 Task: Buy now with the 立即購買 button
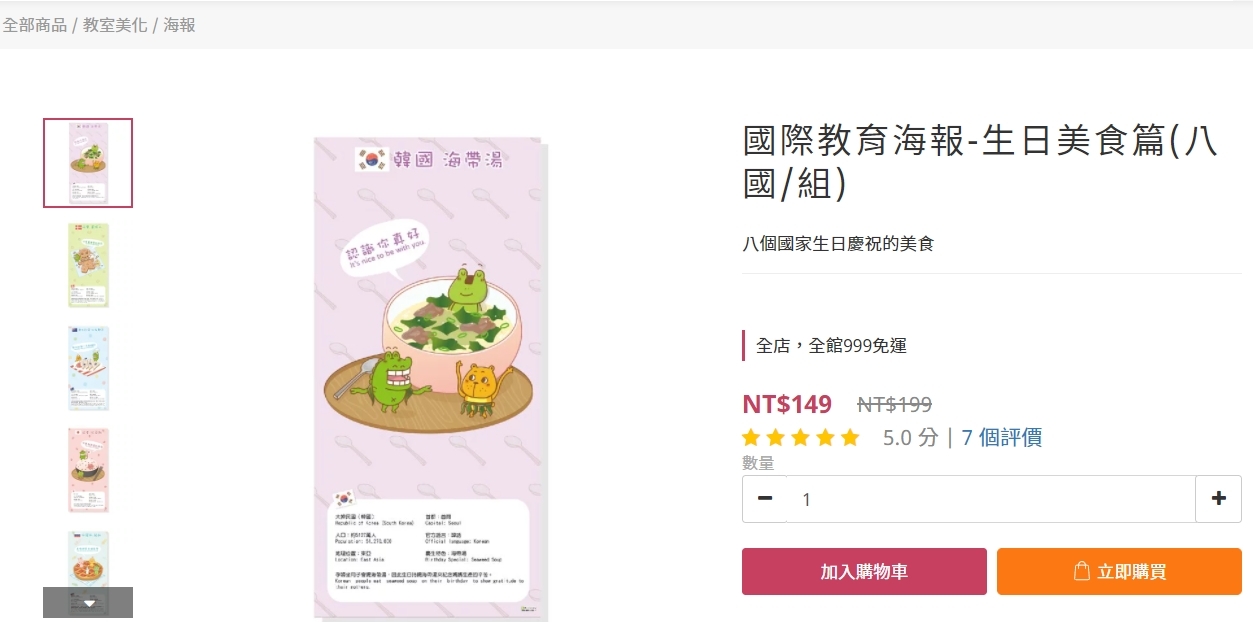pyautogui.click(x=1119, y=572)
